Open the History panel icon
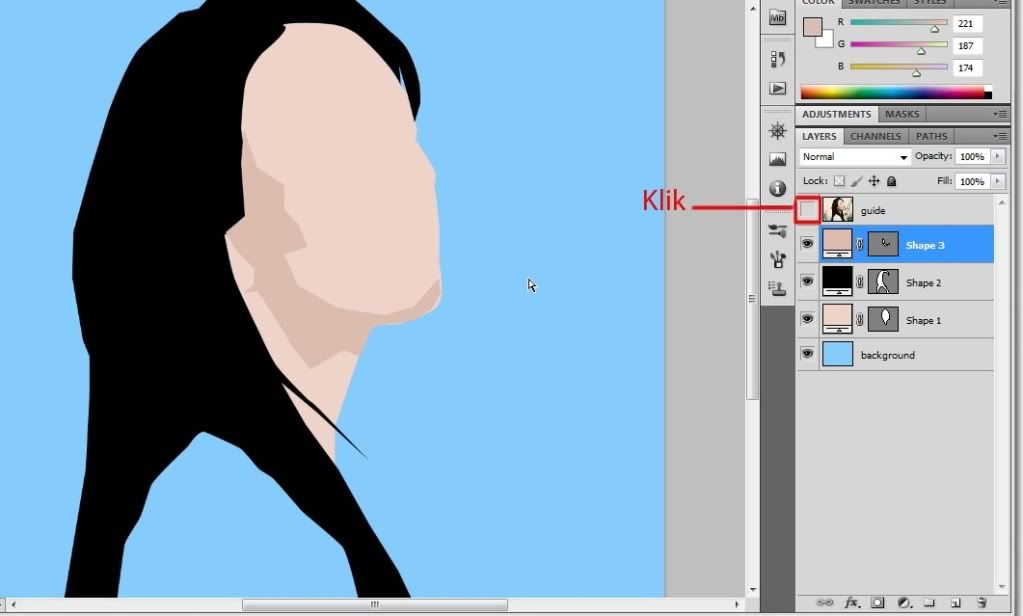Viewport: 1023px width, 616px height. [x=777, y=59]
